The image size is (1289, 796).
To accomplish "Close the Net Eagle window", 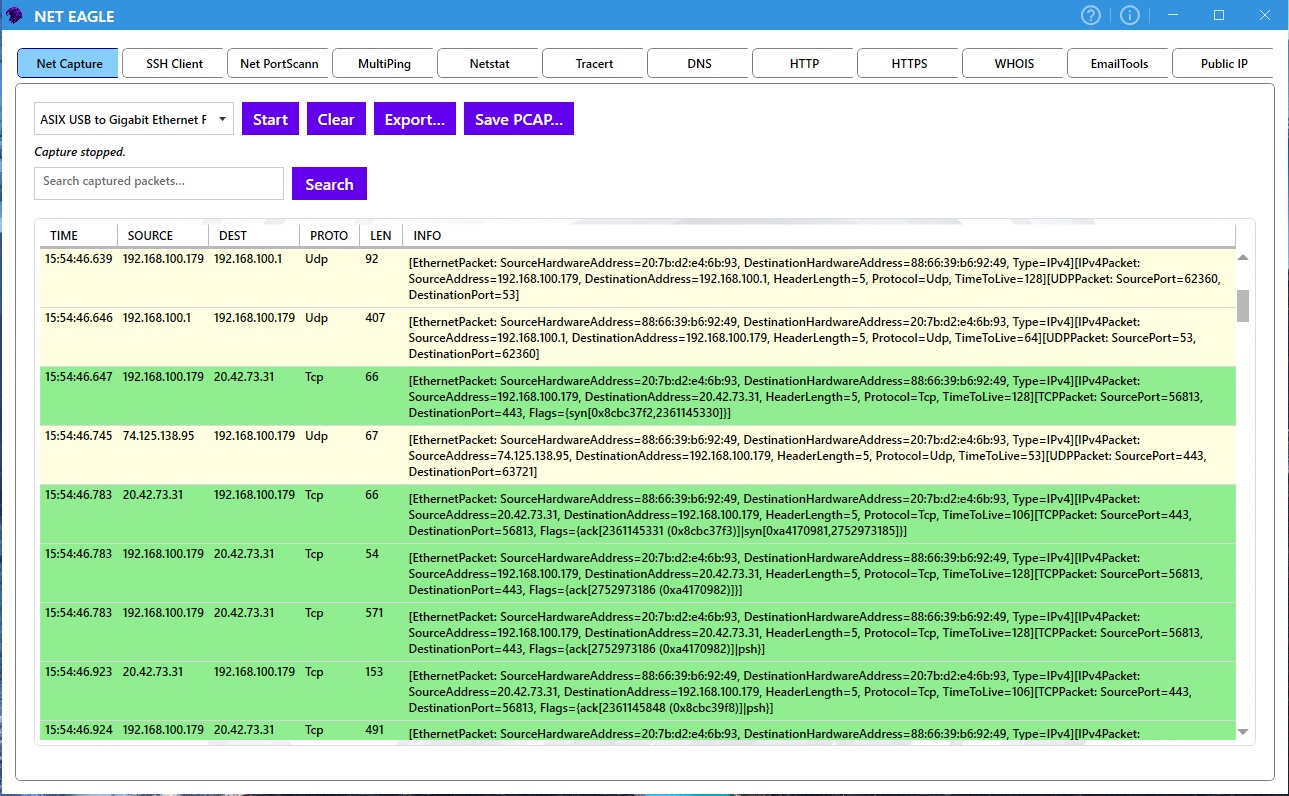I will coord(1265,15).
